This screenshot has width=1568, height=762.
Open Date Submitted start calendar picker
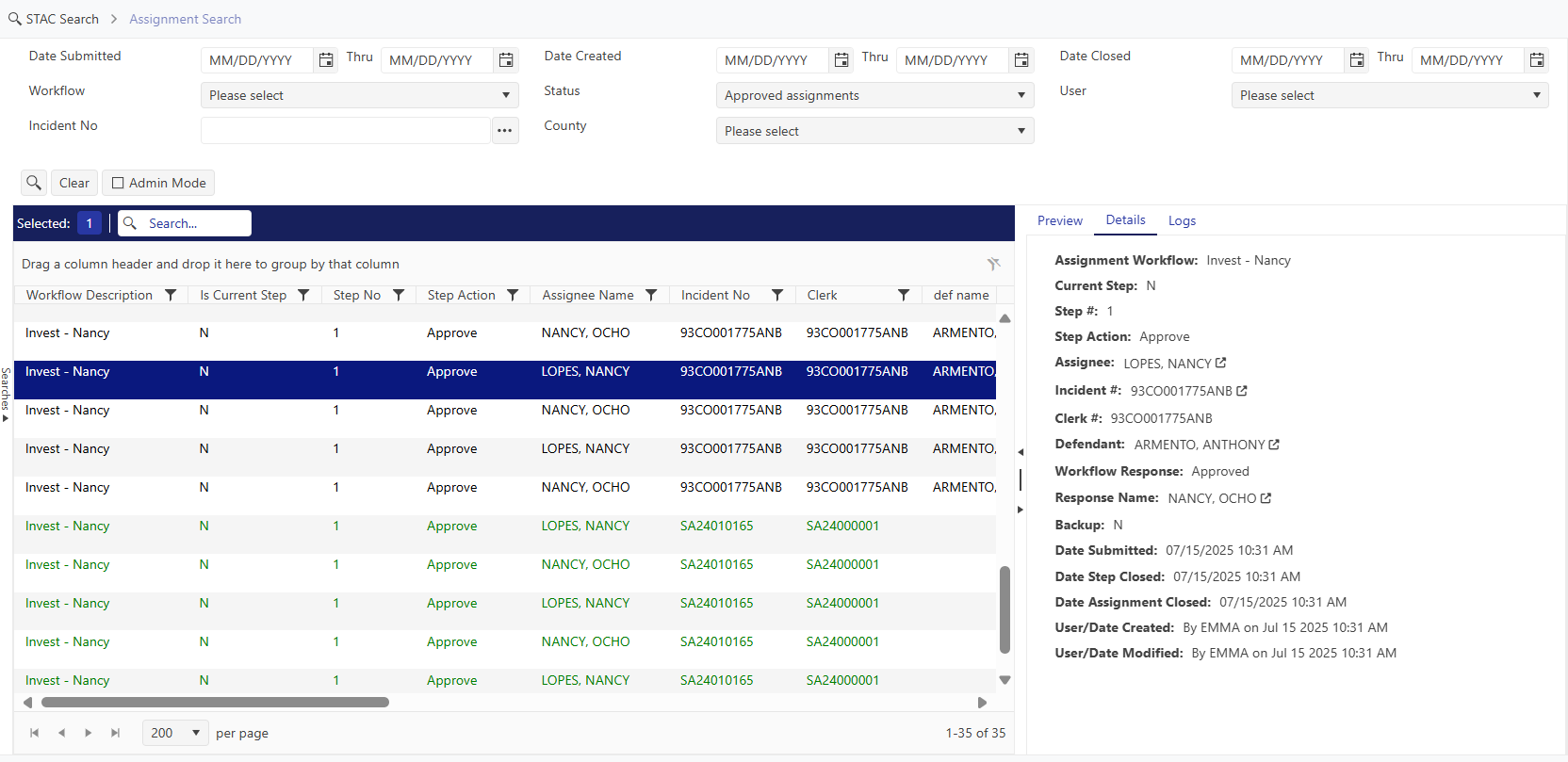coord(326,60)
